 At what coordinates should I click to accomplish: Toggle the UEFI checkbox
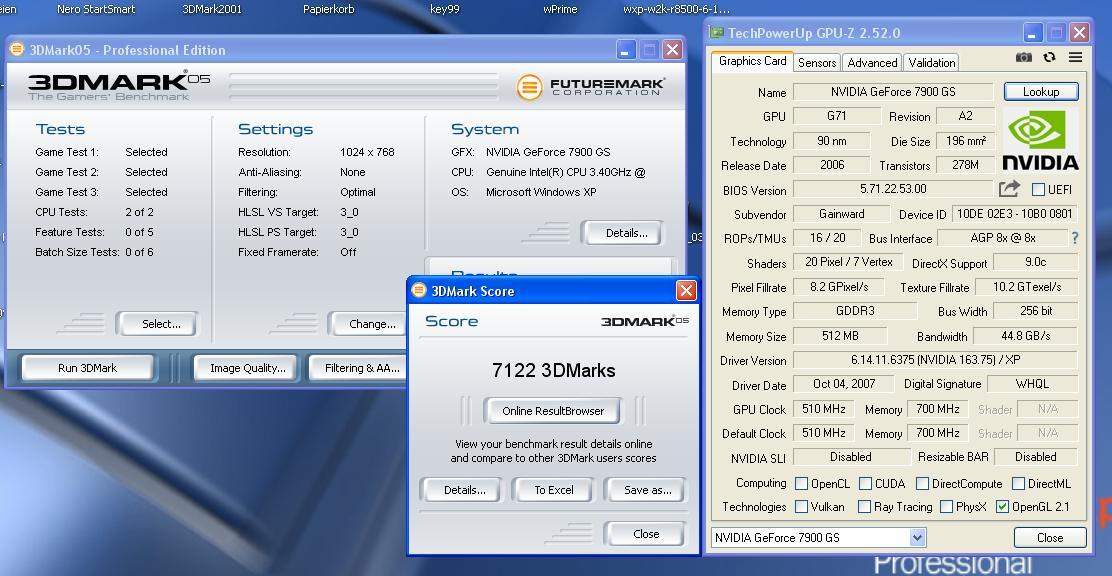point(1038,189)
